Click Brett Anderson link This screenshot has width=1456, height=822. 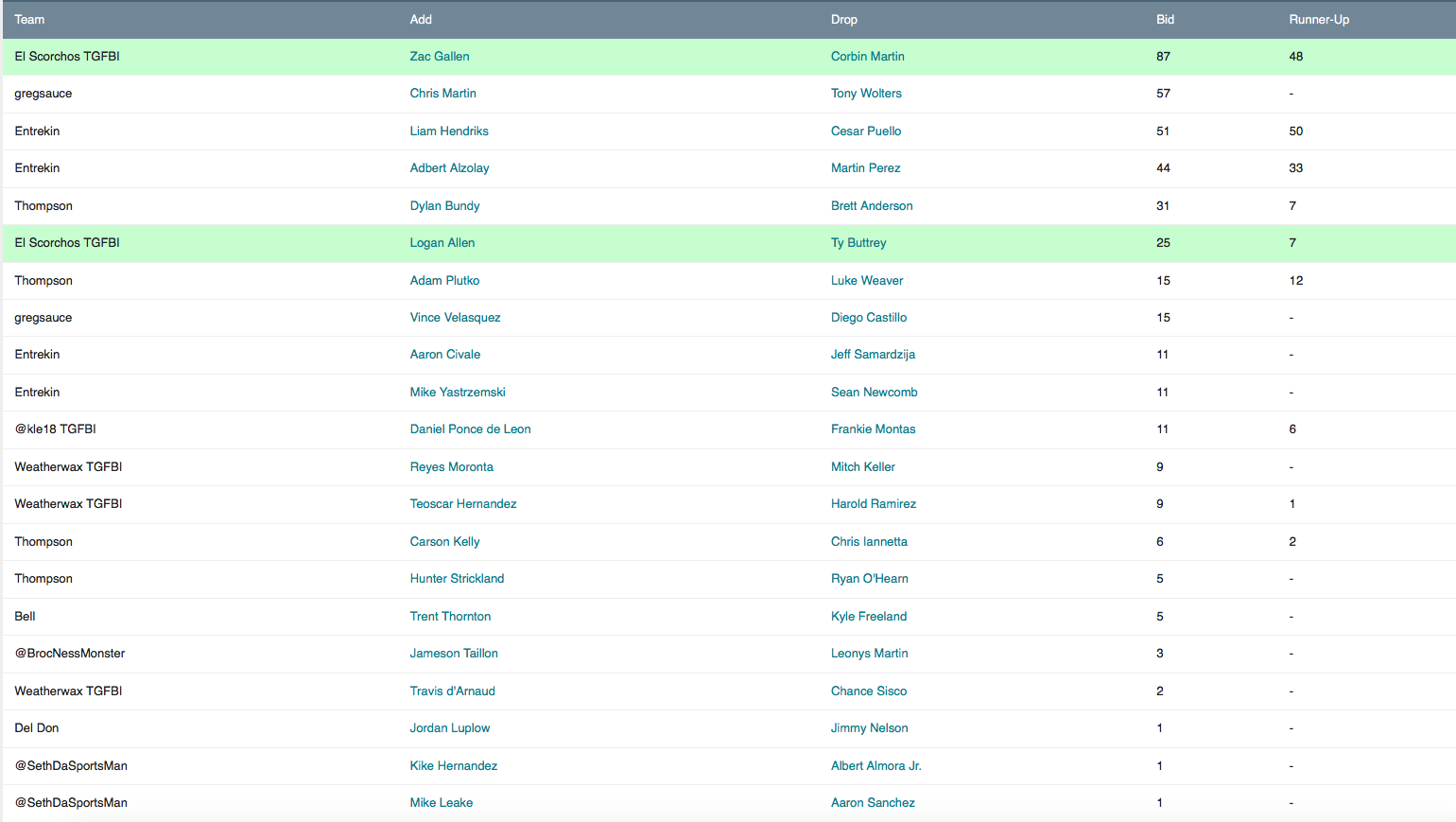[x=872, y=206]
